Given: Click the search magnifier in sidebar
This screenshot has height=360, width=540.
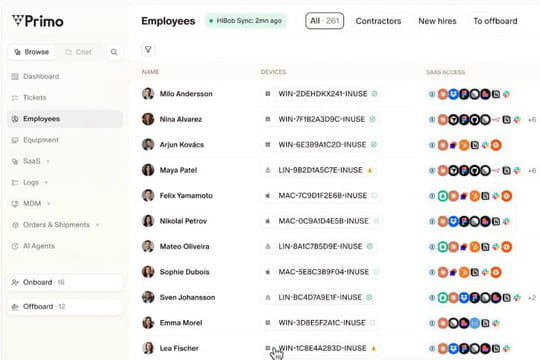Looking at the screenshot, I should coord(114,52).
